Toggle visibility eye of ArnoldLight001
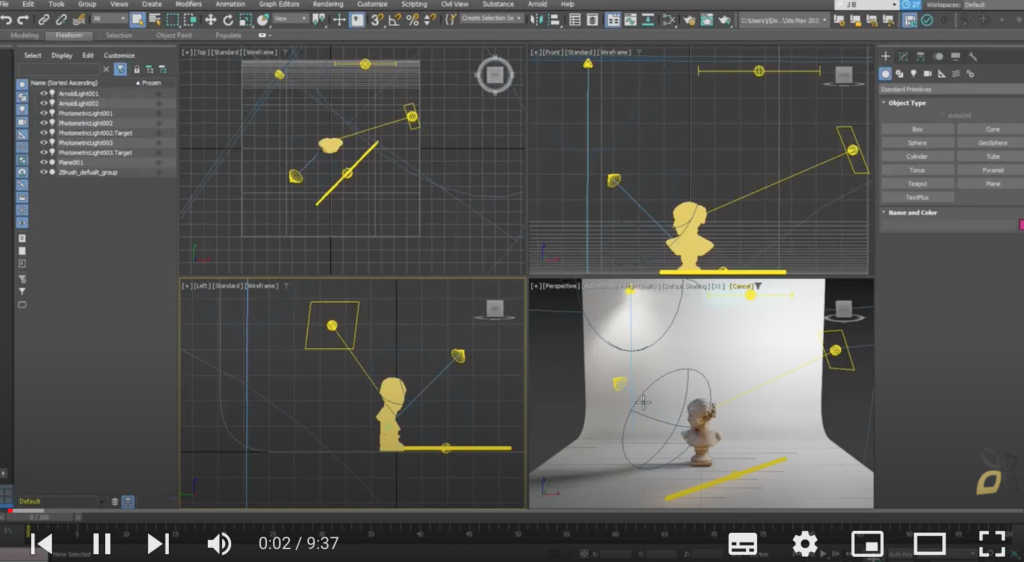Viewport: 1024px width, 562px height. tap(44, 93)
